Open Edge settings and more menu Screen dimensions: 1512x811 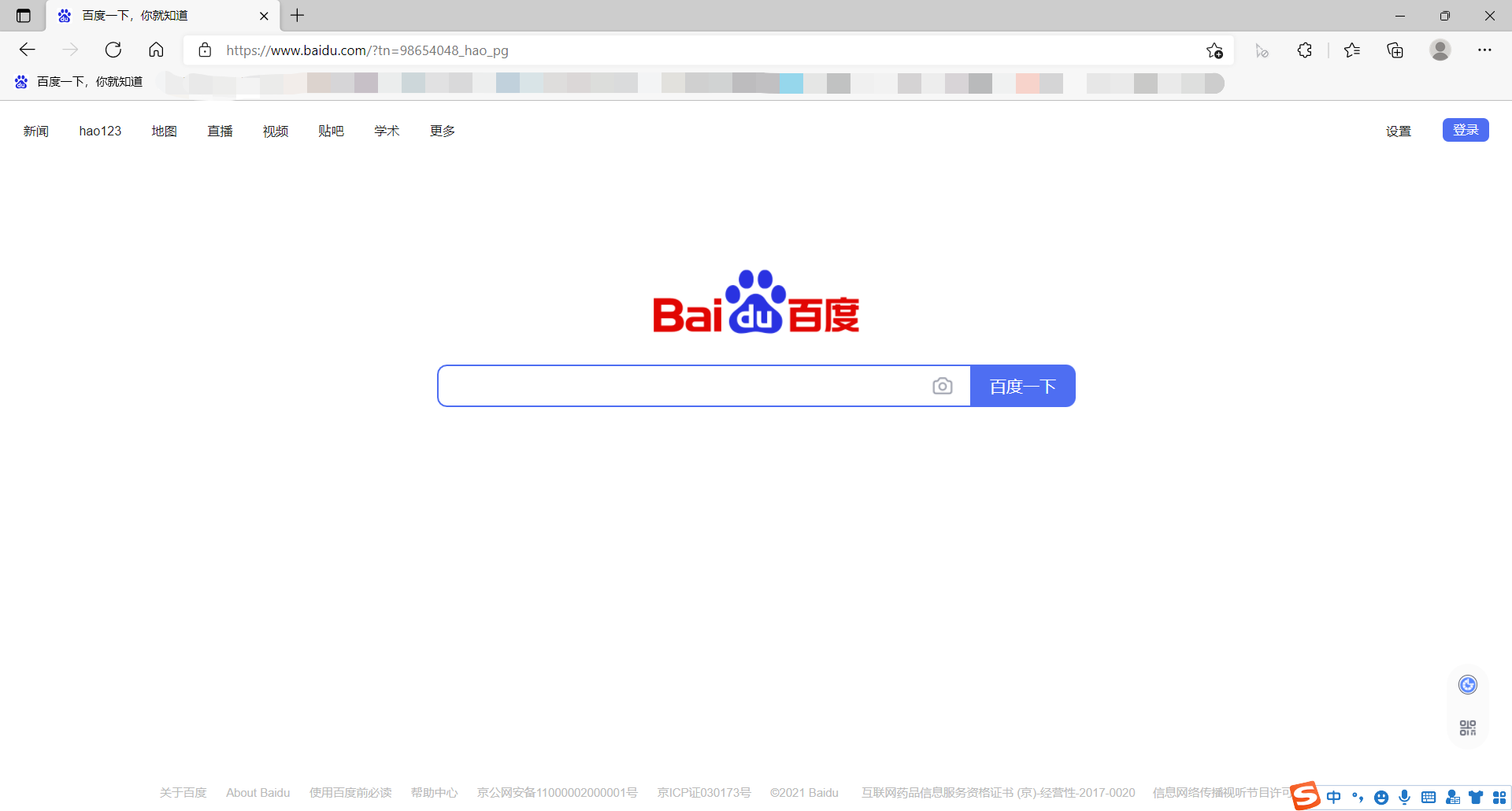(x=1486, y=50)
